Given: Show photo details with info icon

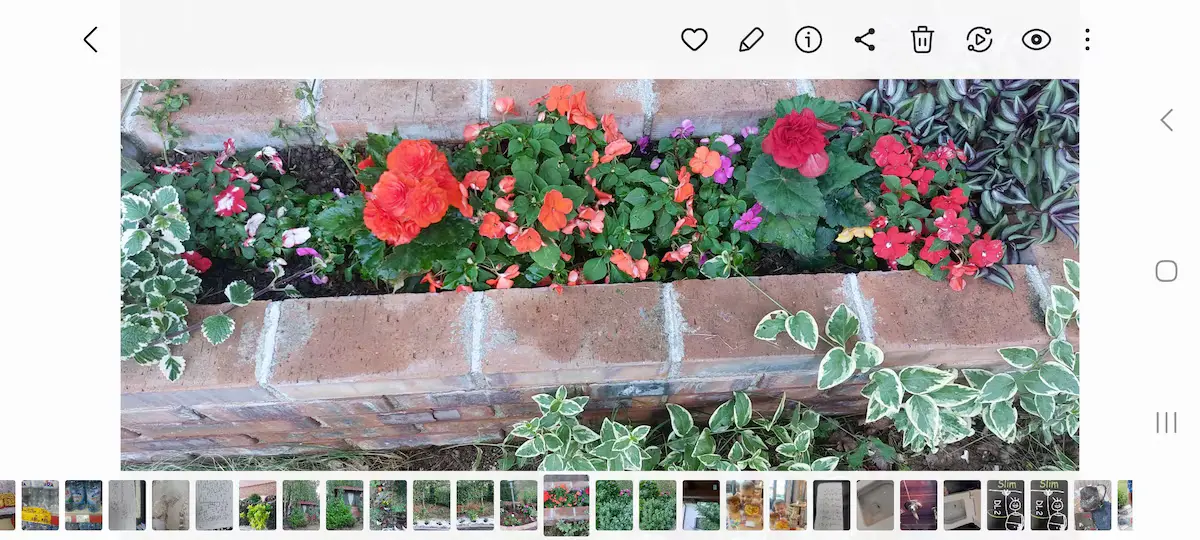Looking at the screenshot, I should pyautogui.click(x=808, y=40).
